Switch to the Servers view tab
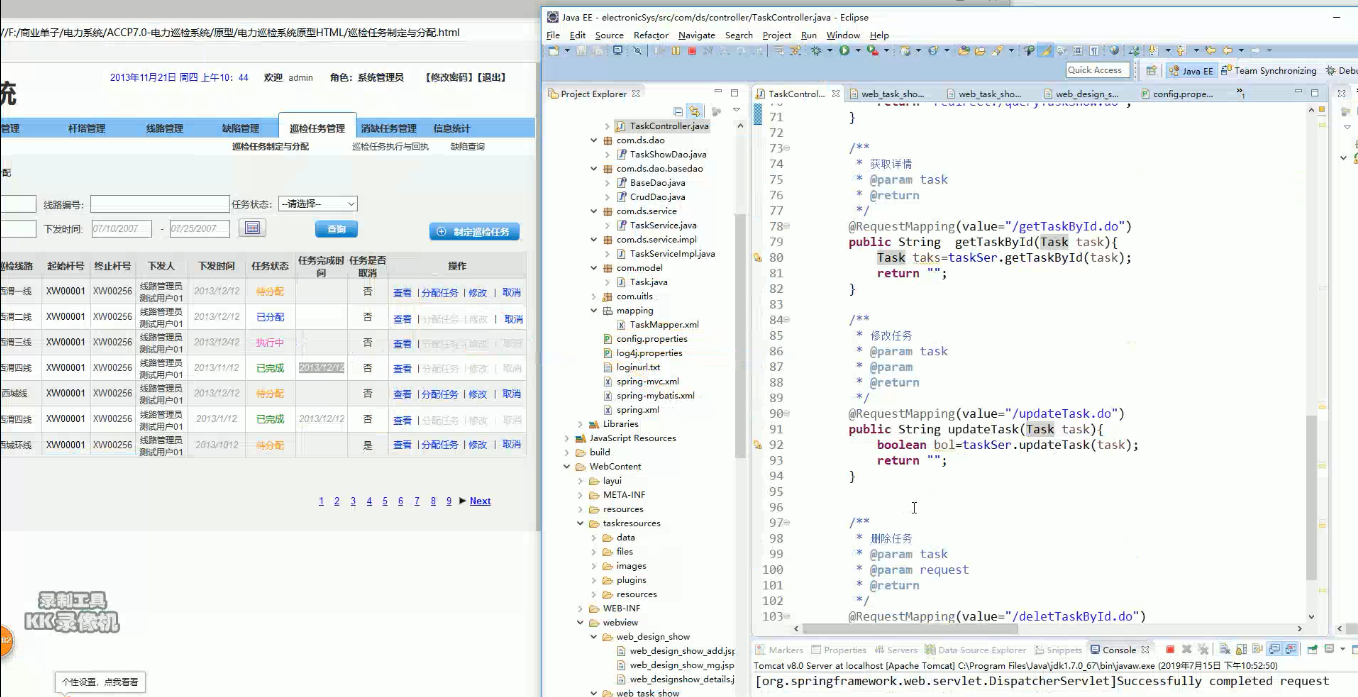The image size is (1358, 697). pyautogui.click(x=895, y=650)
